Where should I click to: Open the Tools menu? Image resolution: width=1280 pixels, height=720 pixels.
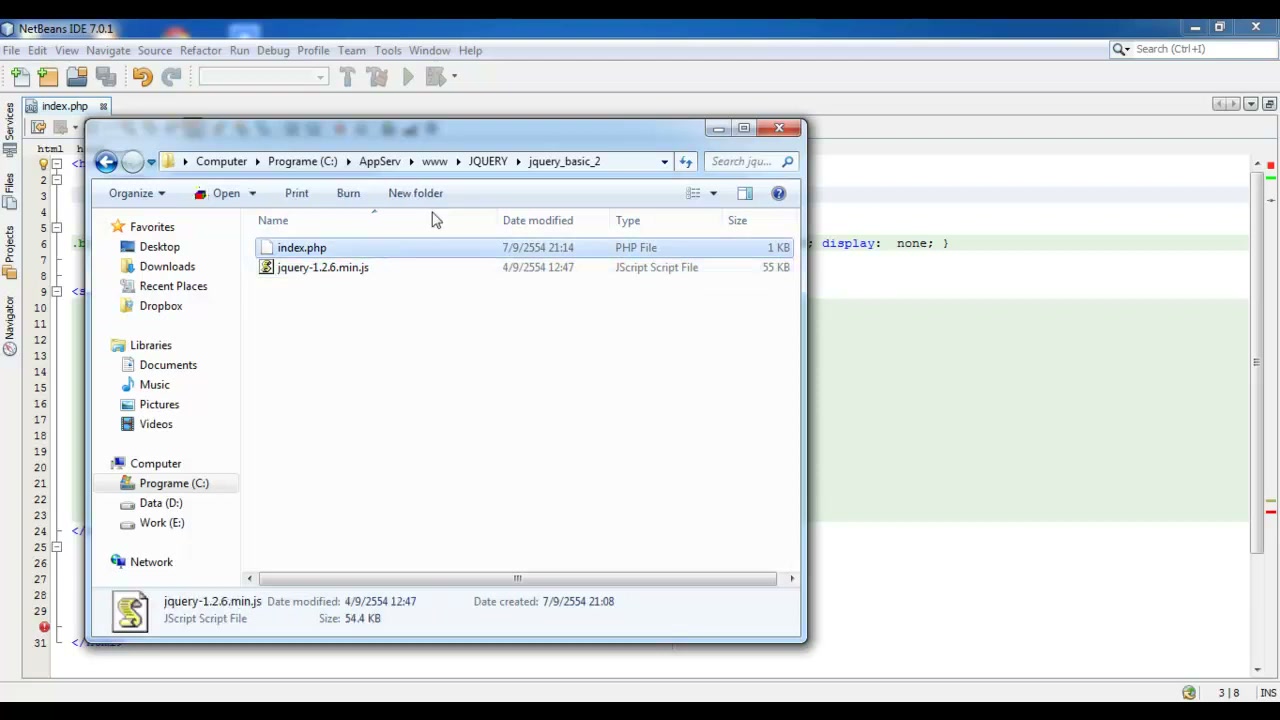(388, 50)
